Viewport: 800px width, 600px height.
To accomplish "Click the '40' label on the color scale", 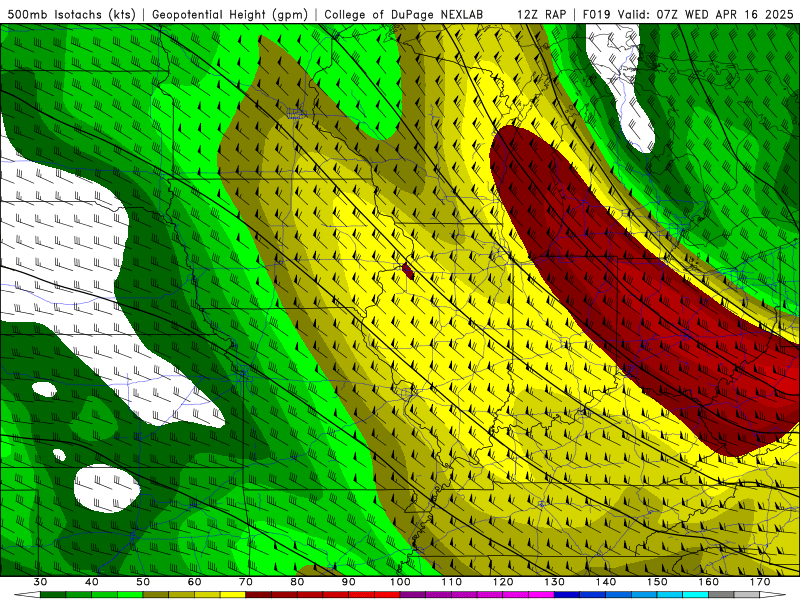I will click(x=92, y=582).
